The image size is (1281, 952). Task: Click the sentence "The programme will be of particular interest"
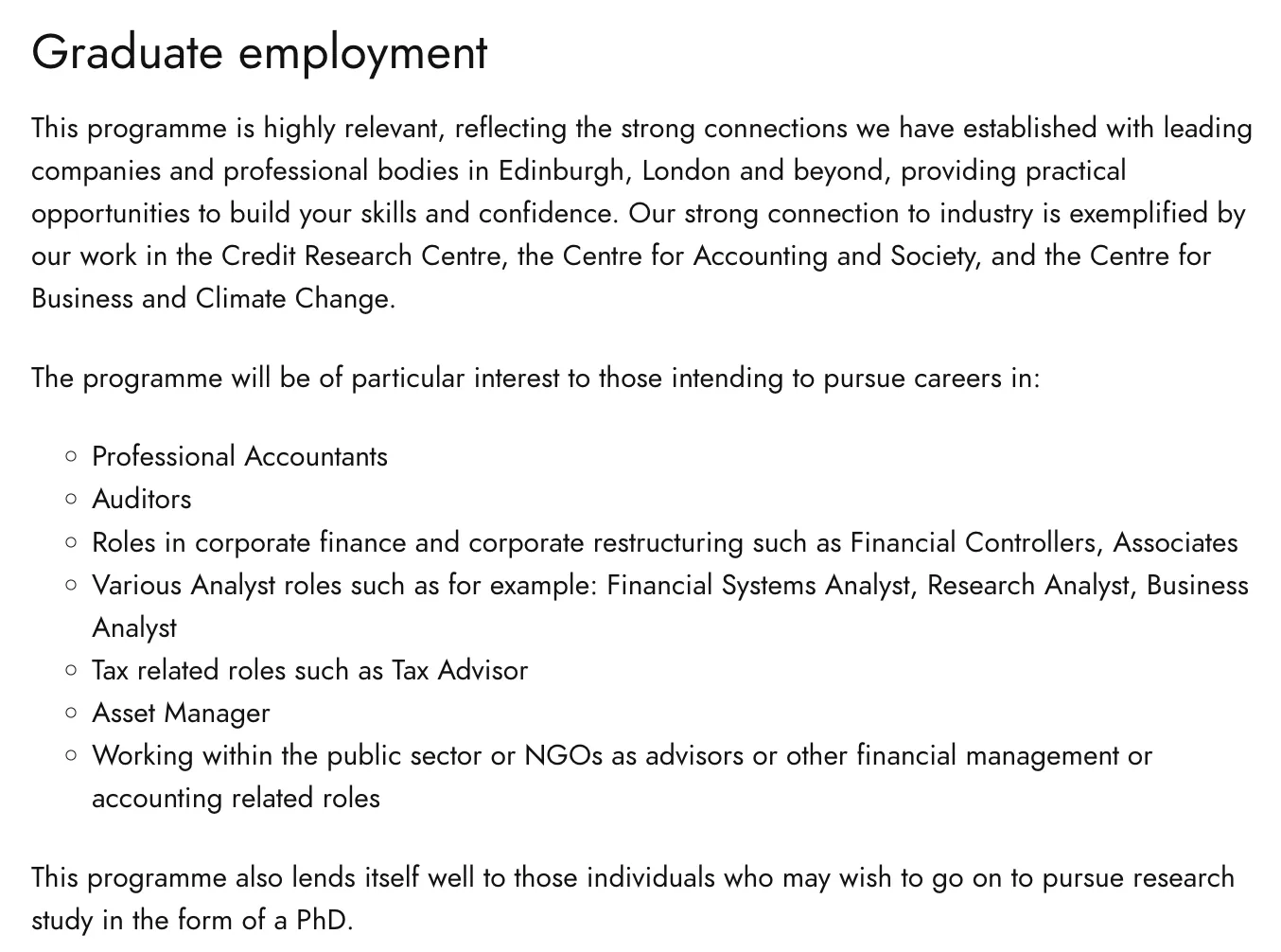click(x=535, y=379)
